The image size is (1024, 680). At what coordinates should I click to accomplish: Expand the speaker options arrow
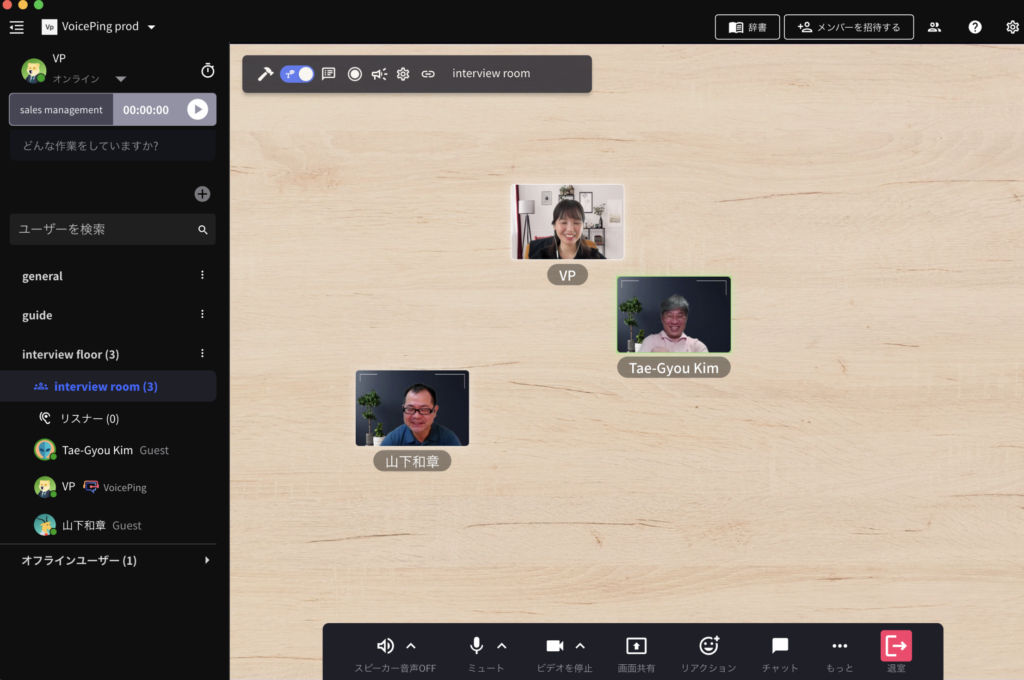pyautogui.click(x=411, y=646)
